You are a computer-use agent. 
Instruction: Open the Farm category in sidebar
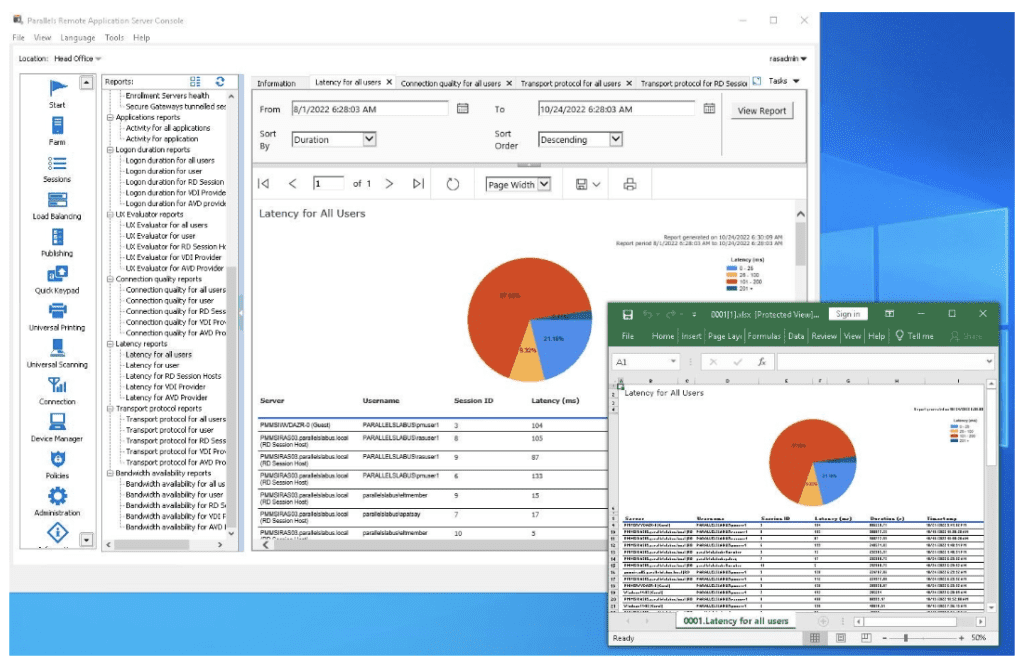tap(57, 129)
